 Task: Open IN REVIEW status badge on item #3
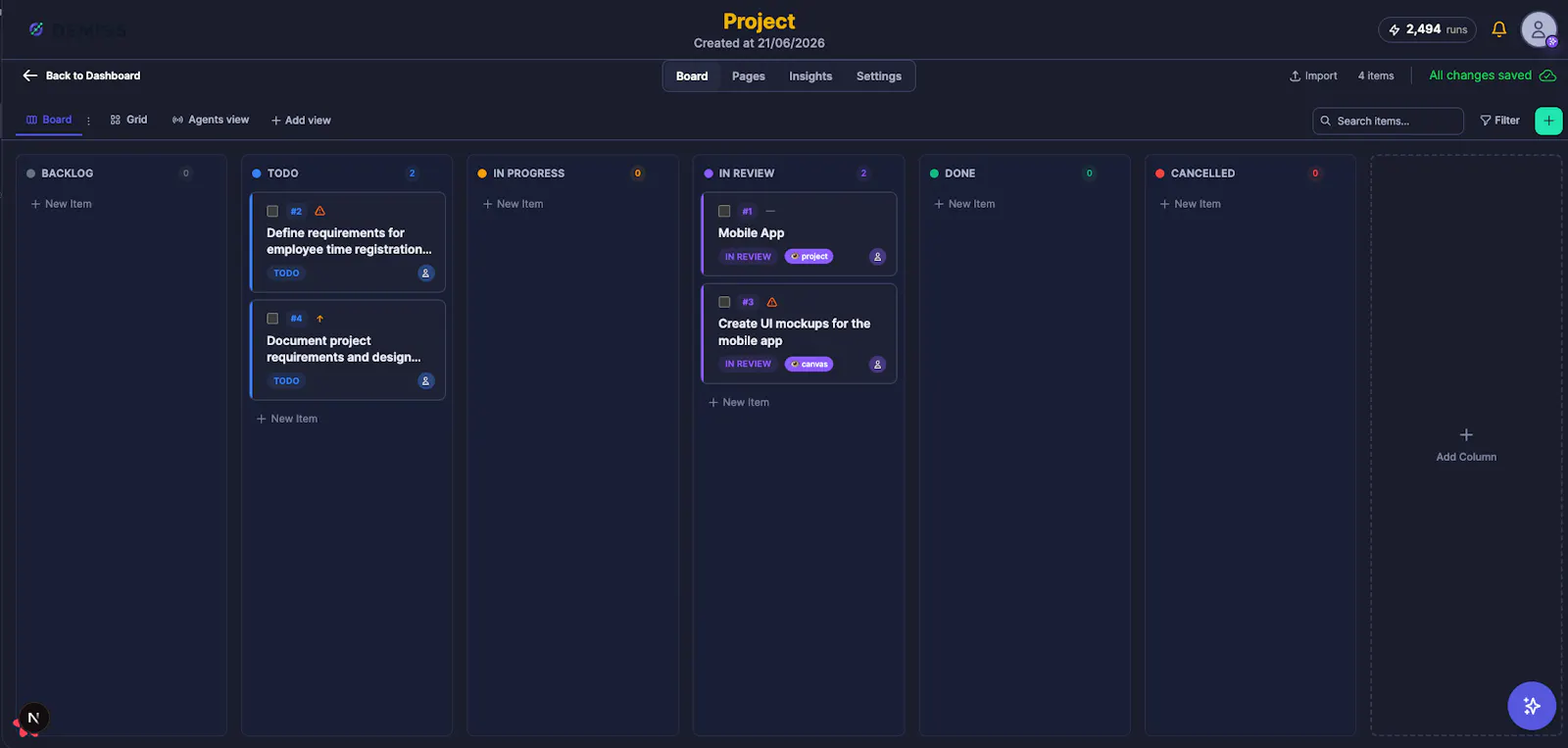748,365
